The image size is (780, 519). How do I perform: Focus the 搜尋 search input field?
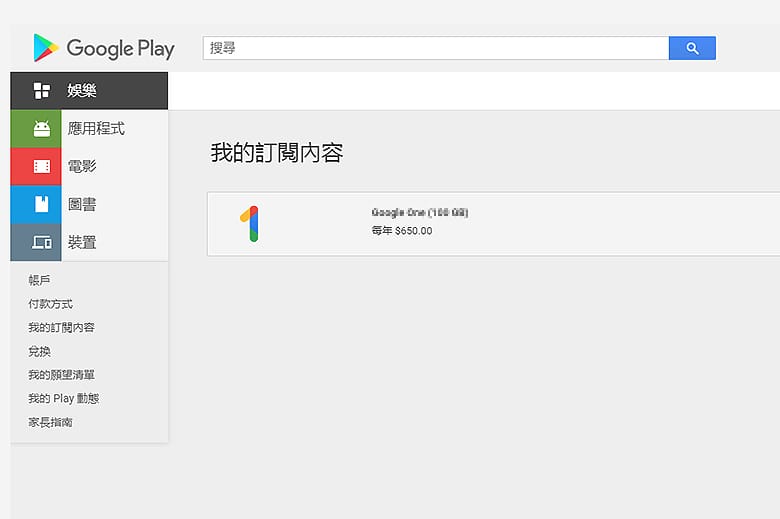click(436, 48)
